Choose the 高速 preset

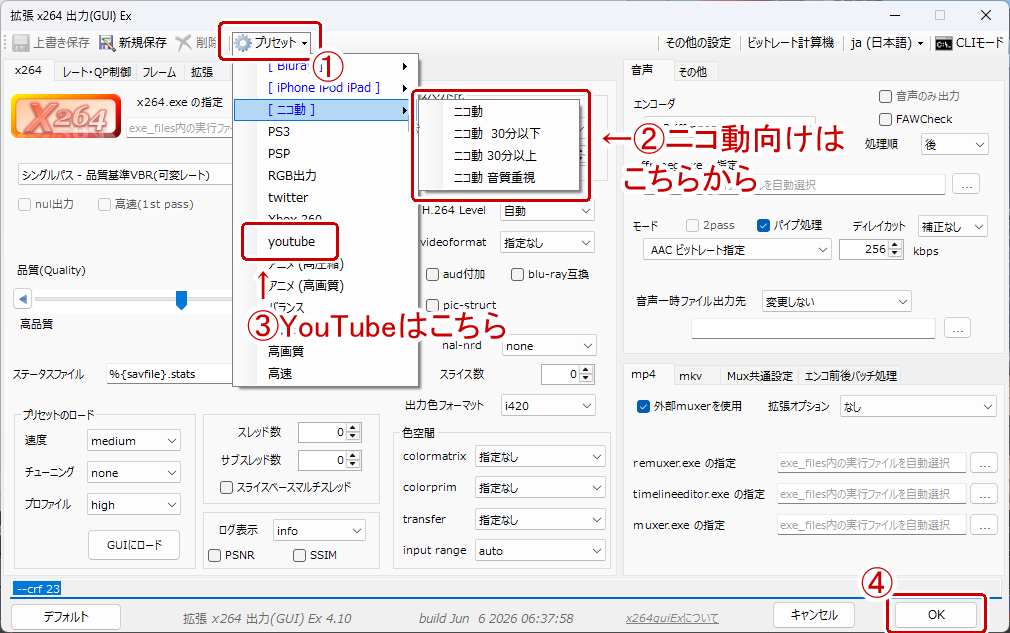point(280,373)
